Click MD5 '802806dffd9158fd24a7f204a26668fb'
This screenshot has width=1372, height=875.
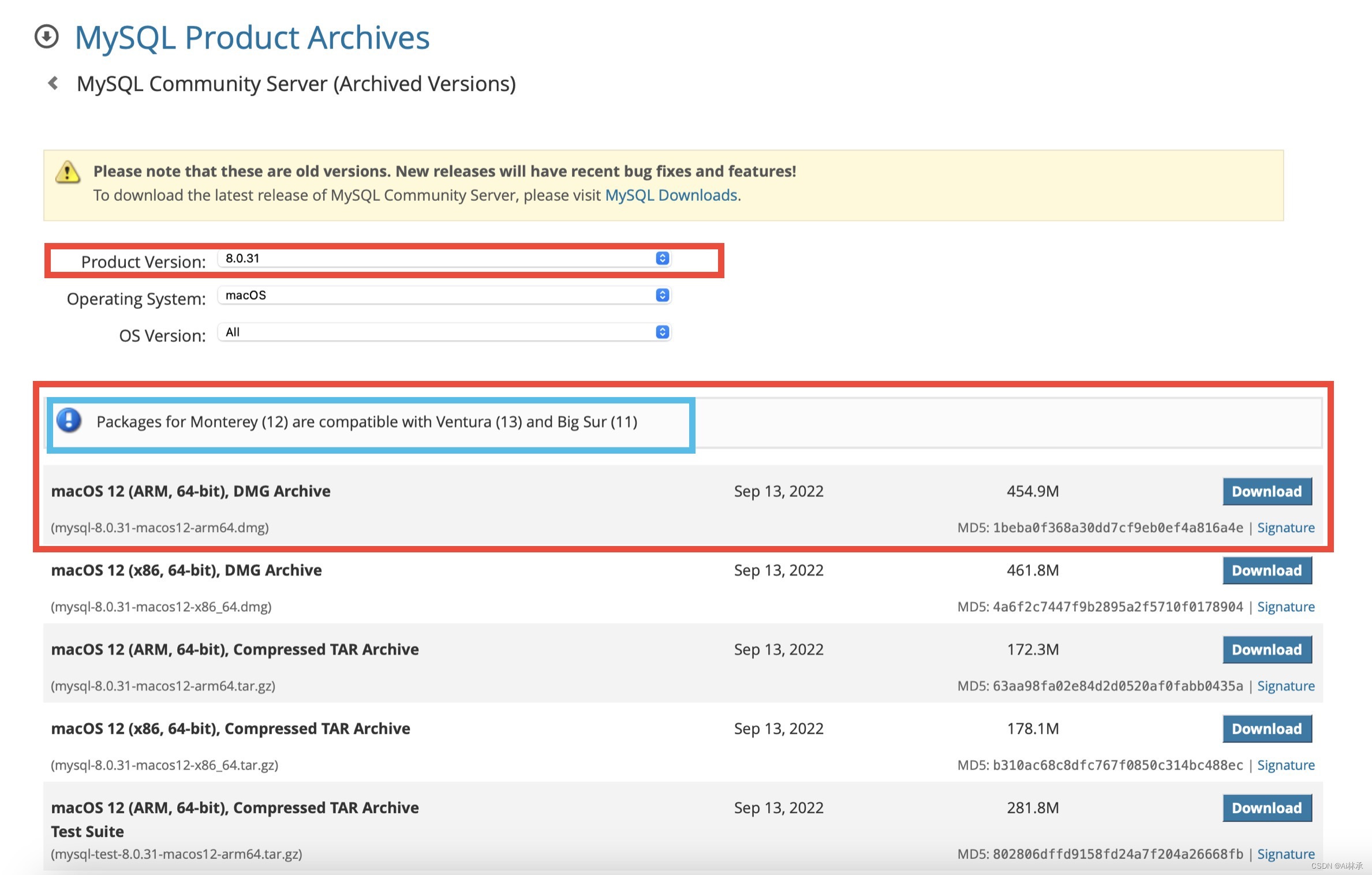click(x=1118, y=854)
